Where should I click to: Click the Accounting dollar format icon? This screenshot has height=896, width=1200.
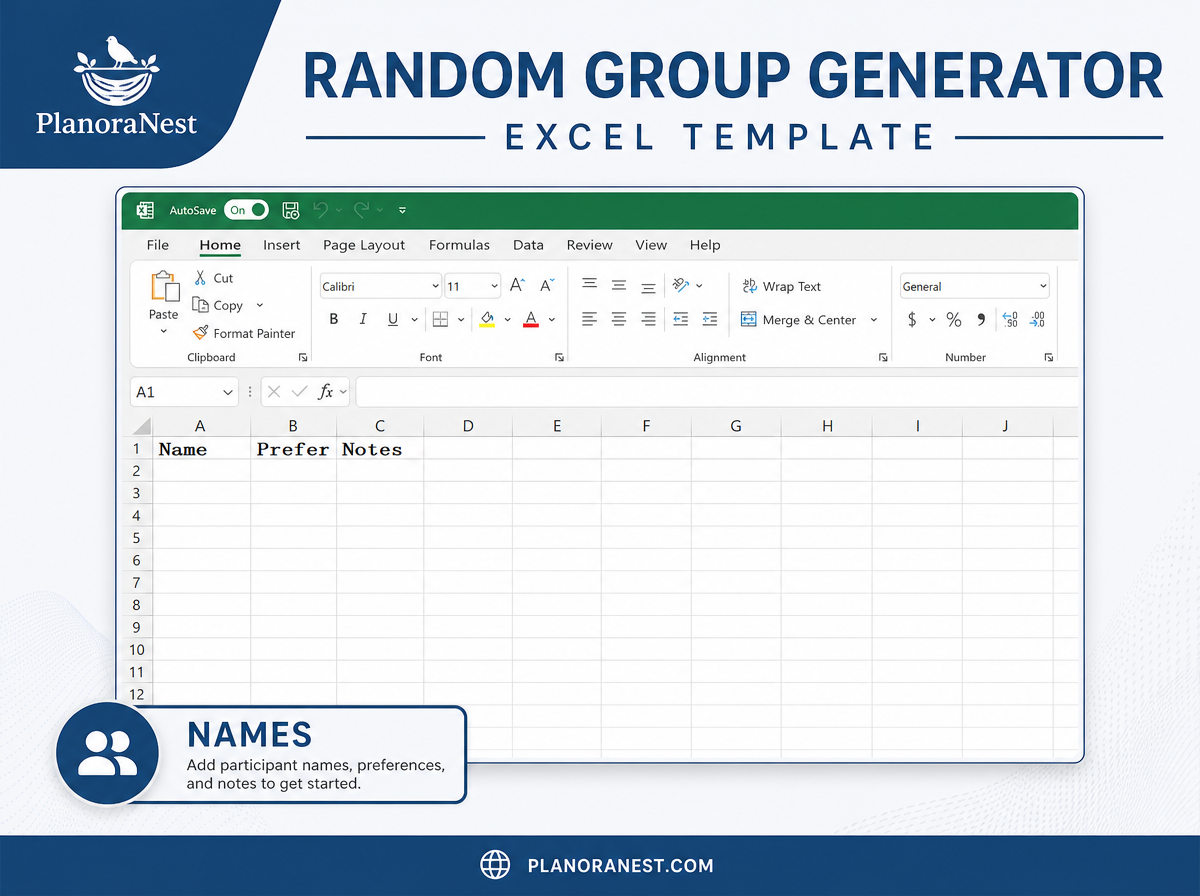tap(912, 320)
